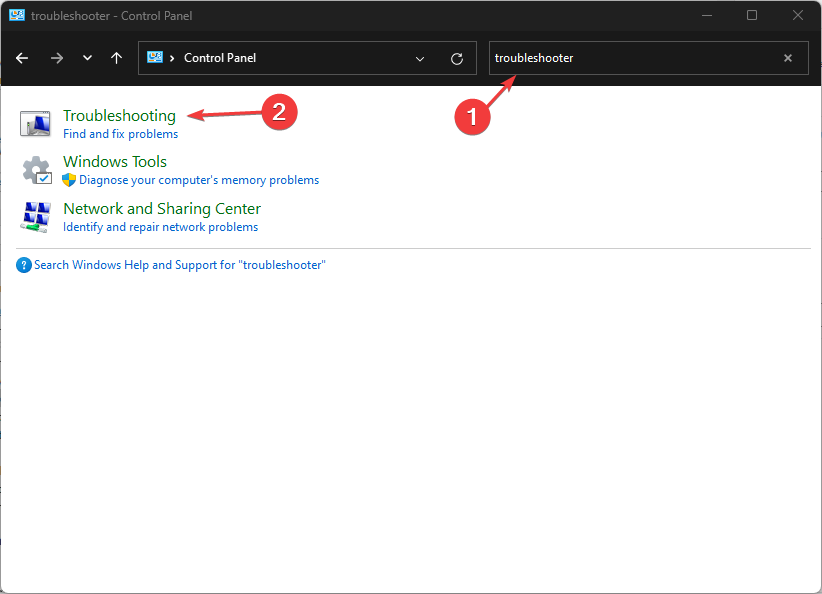
Task: Open the recent locations dropdown chevron
Action: coord(87,58)
